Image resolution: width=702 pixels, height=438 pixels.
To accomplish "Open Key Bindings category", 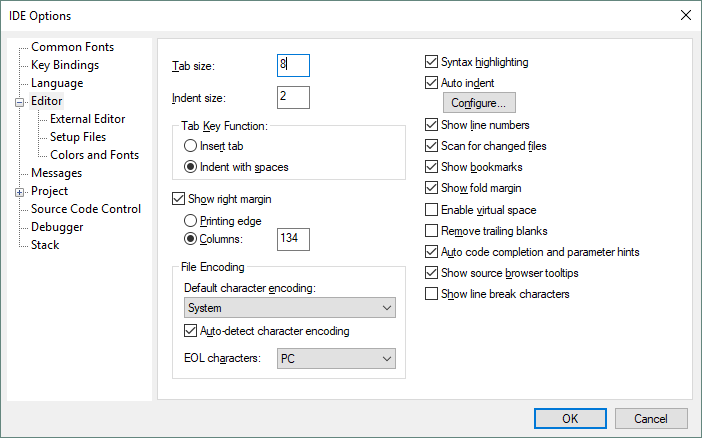I will pos(65,65).
